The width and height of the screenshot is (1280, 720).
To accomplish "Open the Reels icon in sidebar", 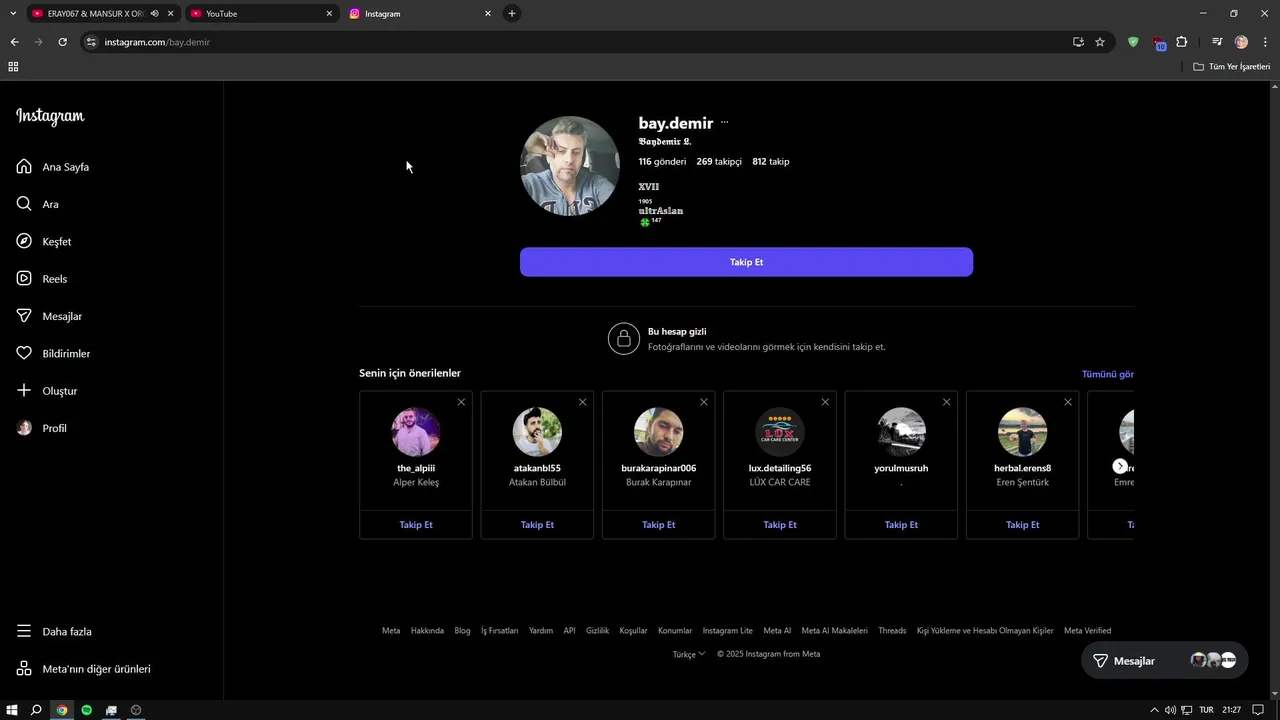I will click(24, 278).
